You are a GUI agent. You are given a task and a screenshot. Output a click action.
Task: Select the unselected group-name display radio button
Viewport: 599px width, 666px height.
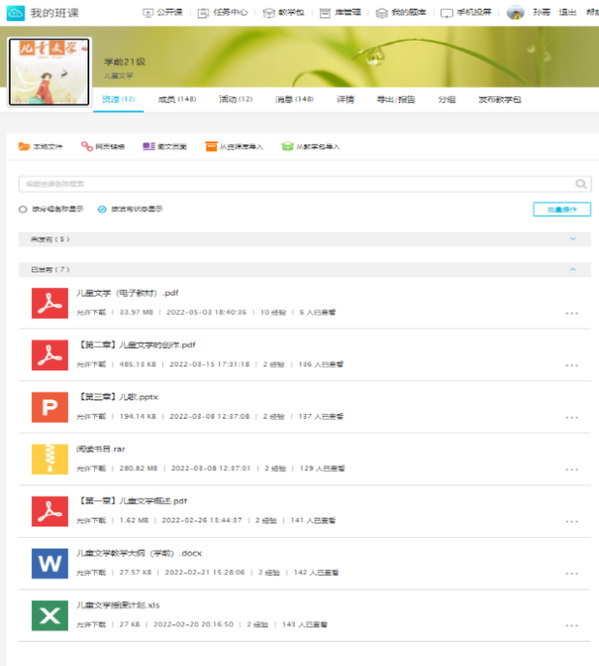(x=23, y=209)
